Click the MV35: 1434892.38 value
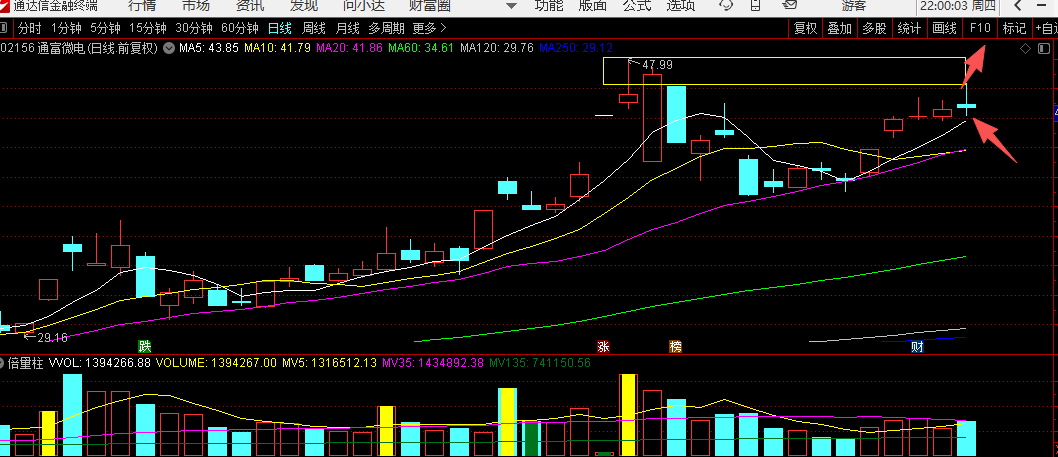 pos(433,363)
